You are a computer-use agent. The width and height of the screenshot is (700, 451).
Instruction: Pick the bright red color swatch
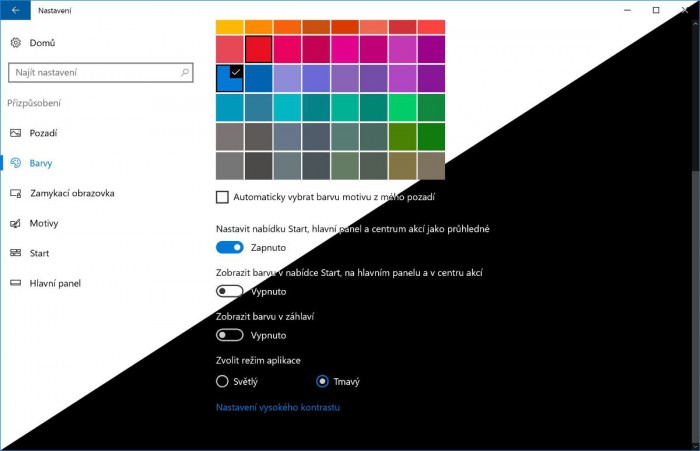259,49
